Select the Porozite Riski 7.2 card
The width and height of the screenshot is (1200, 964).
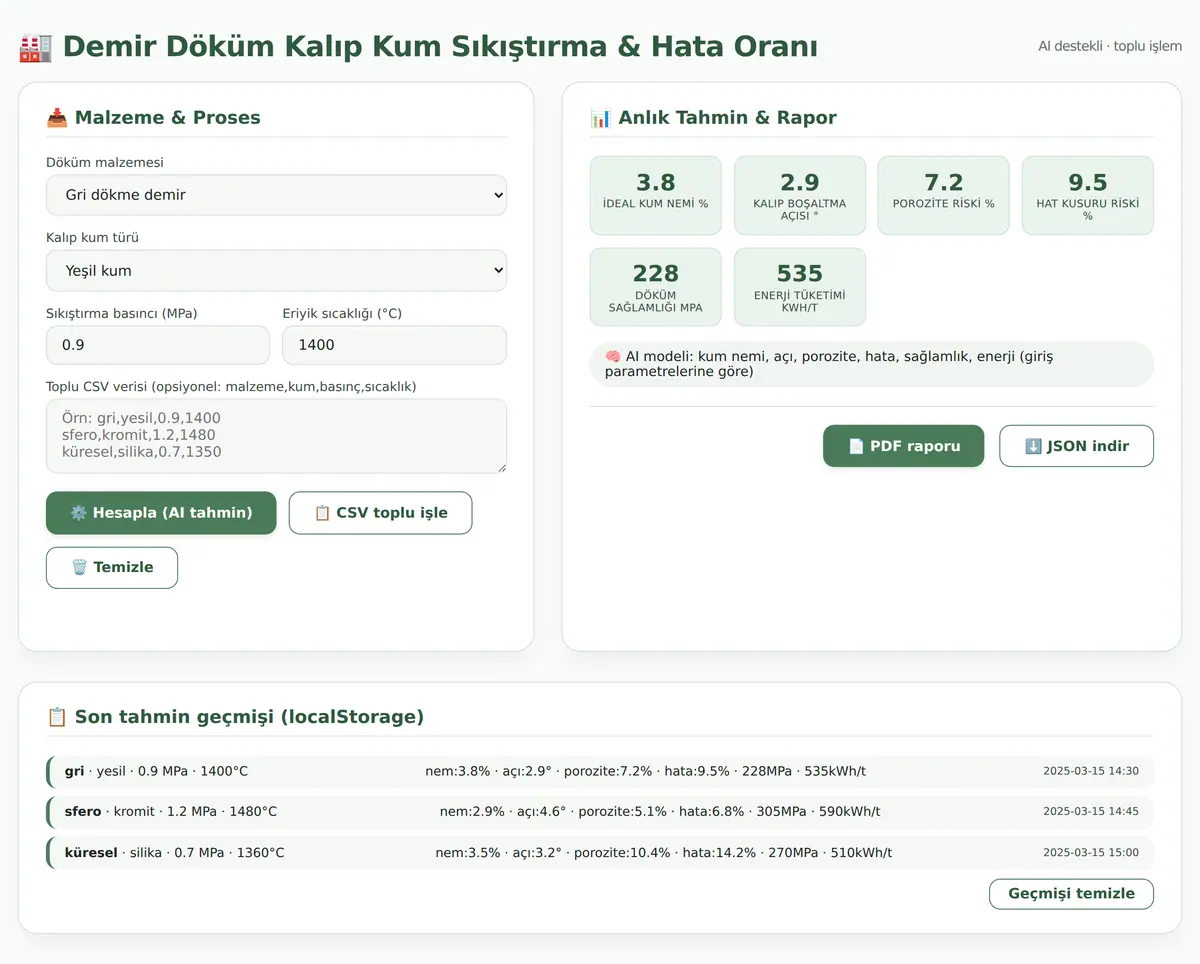point(944,195)
